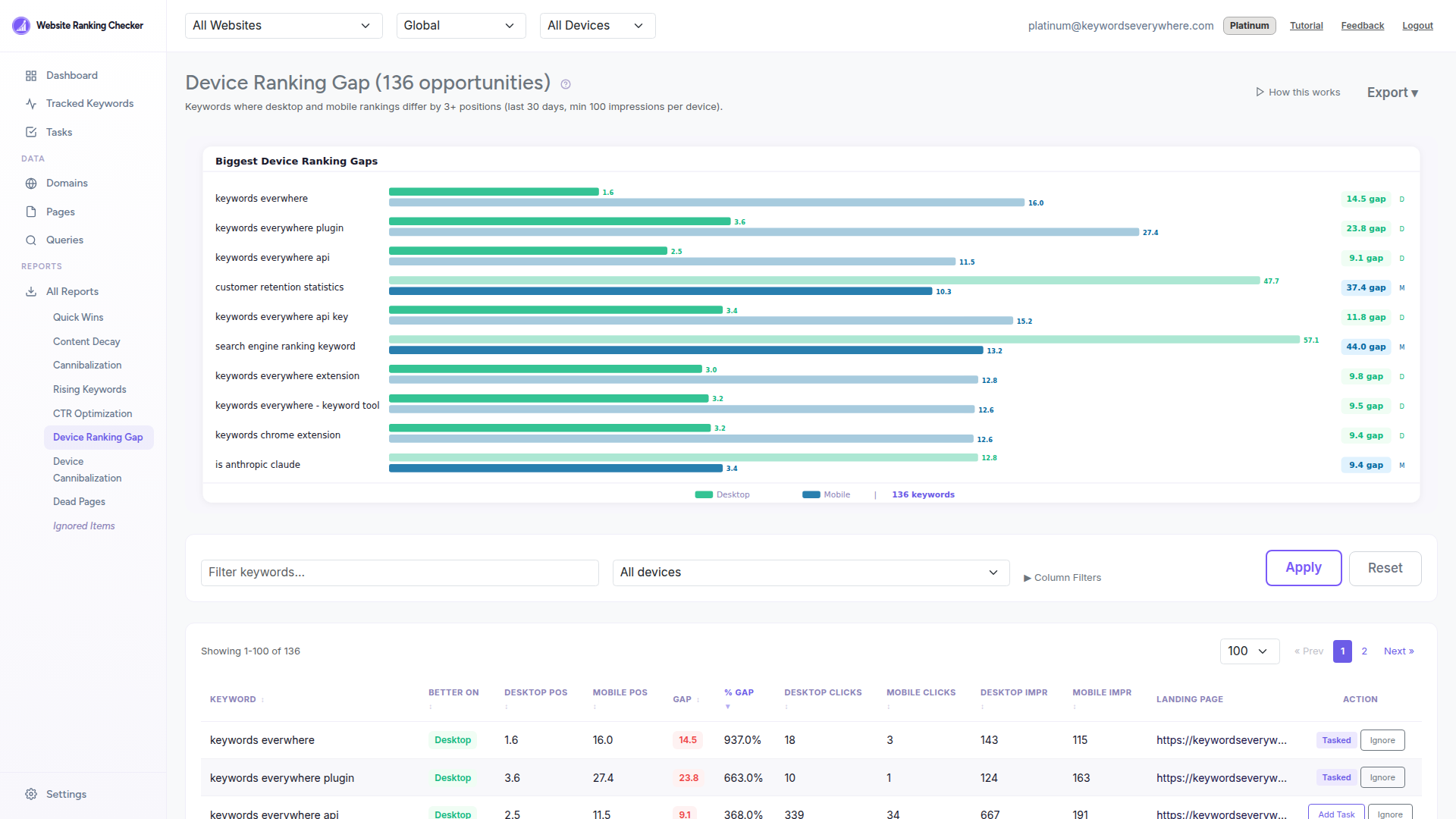Ignore the keywords everwhere keyword row
This screenshot has width=1456, height=819.
pyautogui.click(x=1382, y=740)
